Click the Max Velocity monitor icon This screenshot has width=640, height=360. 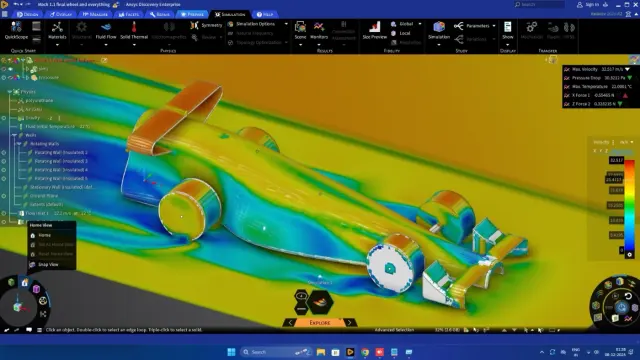click(x=567, y=69)
